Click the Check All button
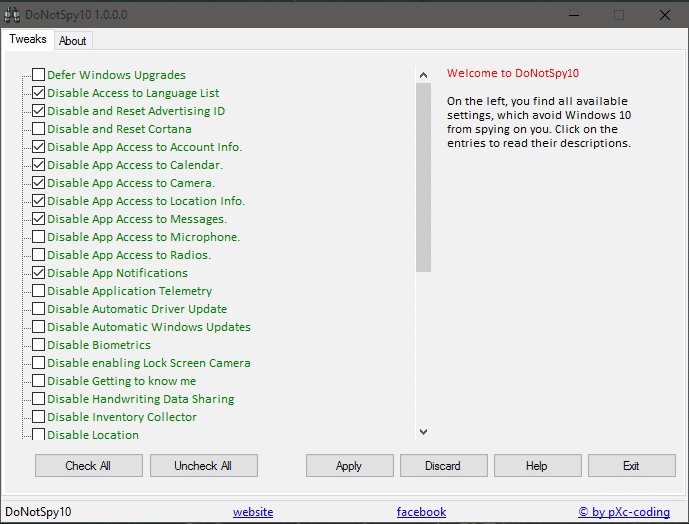 [x=89, y=466]
